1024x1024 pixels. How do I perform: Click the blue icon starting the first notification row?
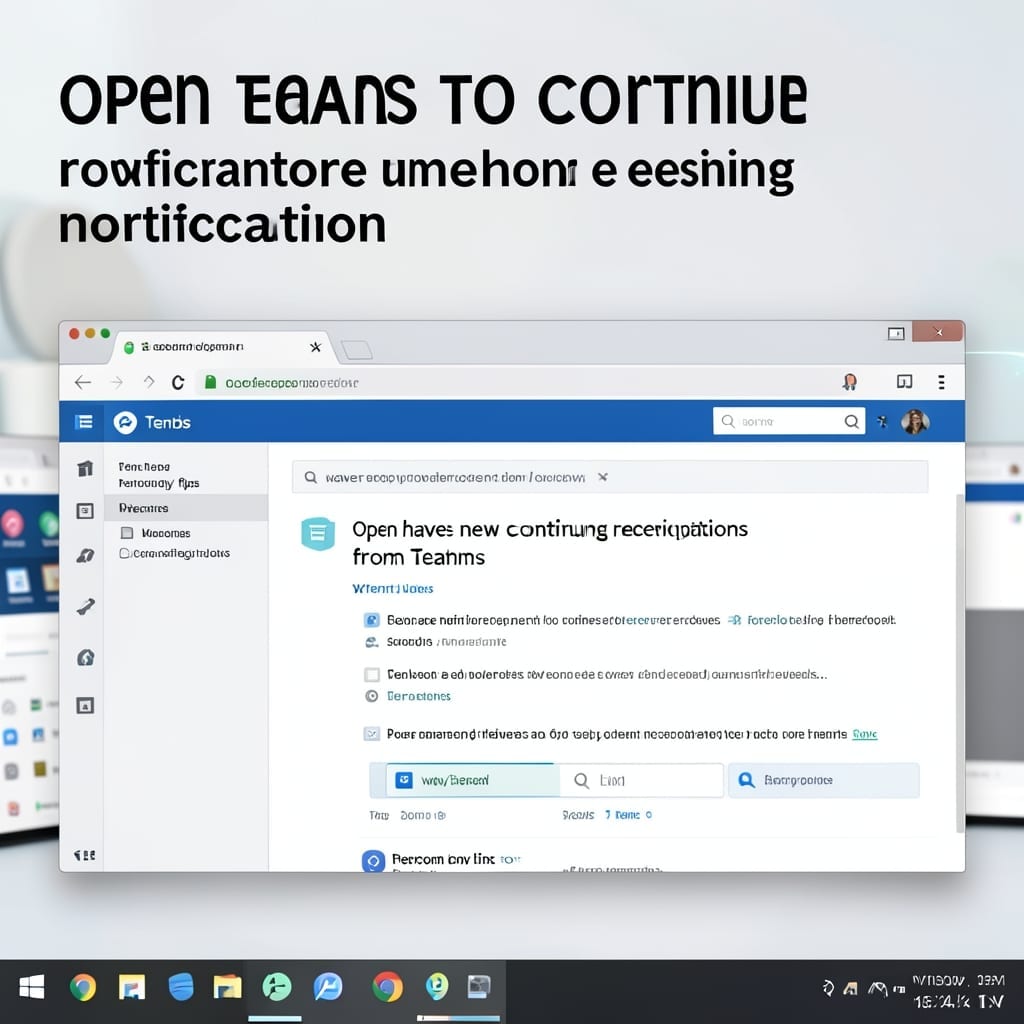tap(372, 620)
